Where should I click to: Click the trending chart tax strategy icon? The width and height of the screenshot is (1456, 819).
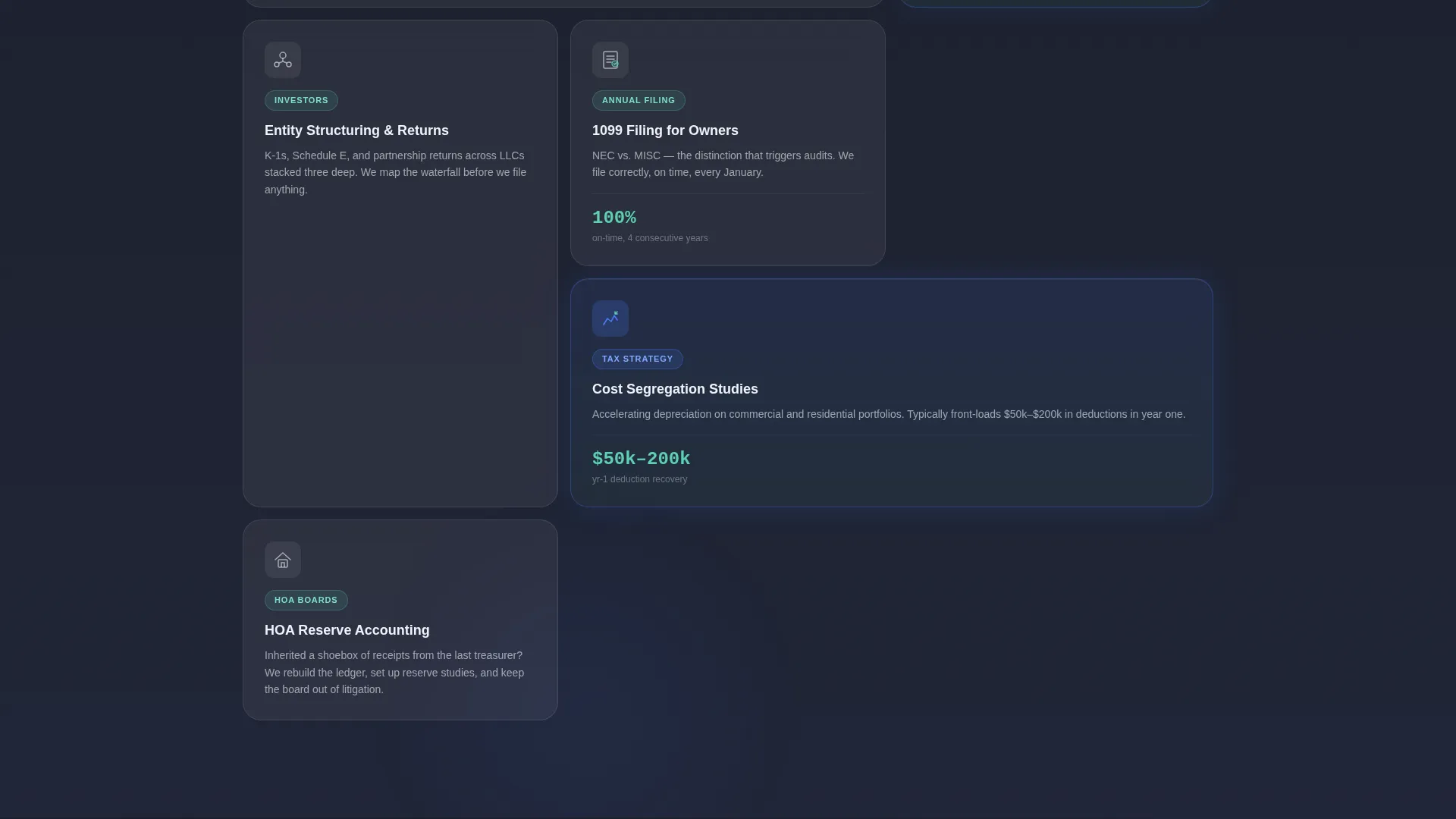point(610,318)
